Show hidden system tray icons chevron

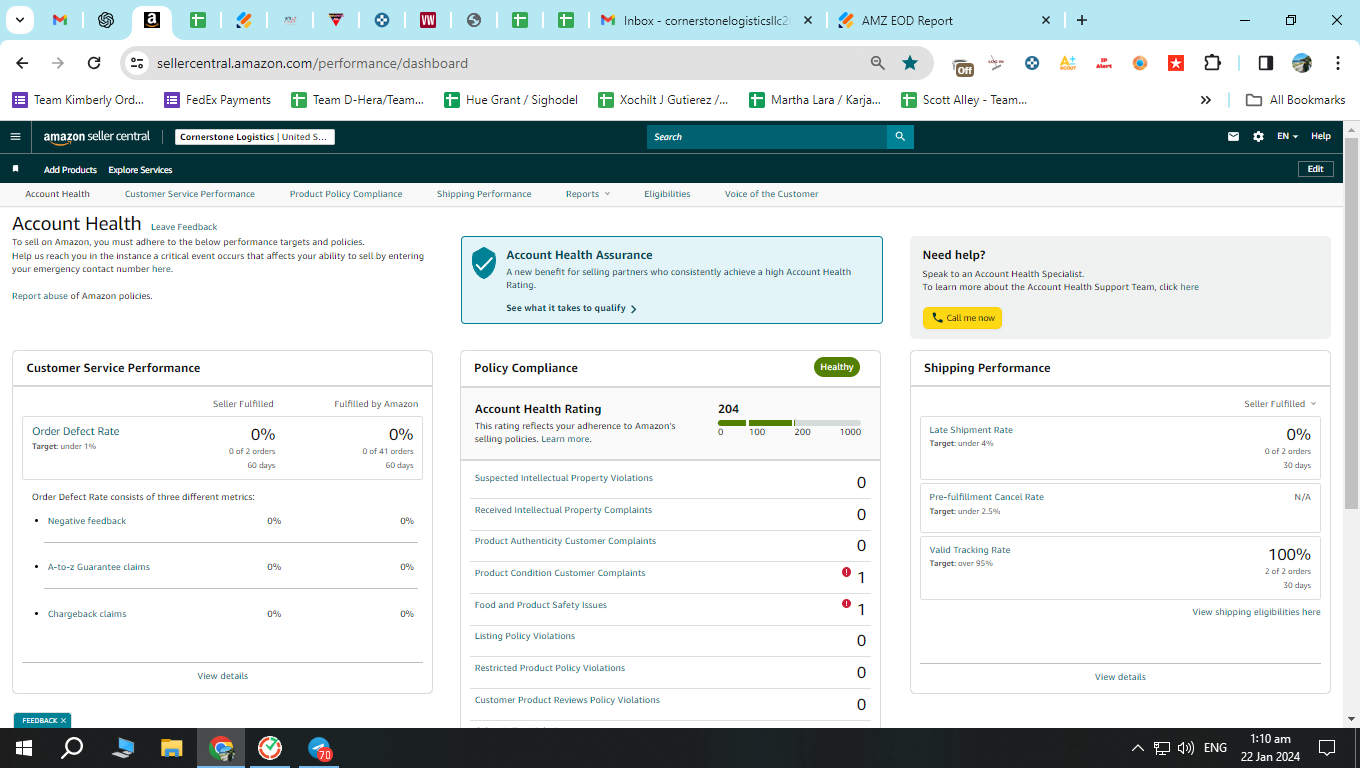click(1138, 748)
